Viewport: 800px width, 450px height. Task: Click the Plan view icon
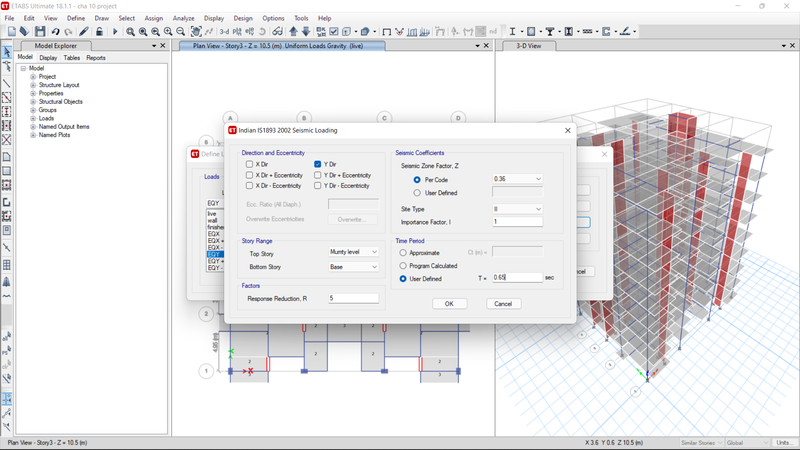point(237,32)
